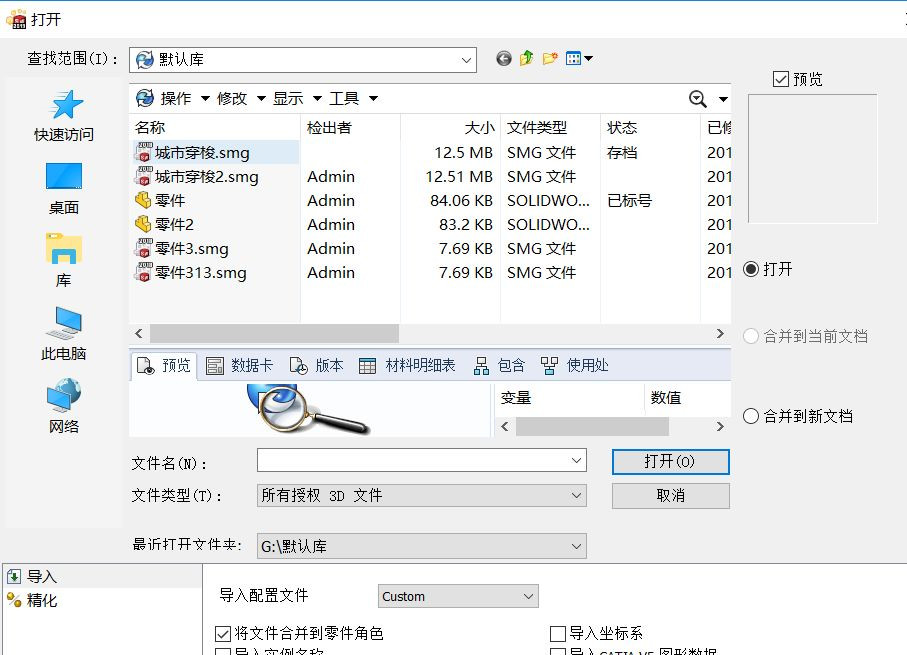Open the 材料明细表 tab
The width and height of the screenshot is (907, 655).
408,366
